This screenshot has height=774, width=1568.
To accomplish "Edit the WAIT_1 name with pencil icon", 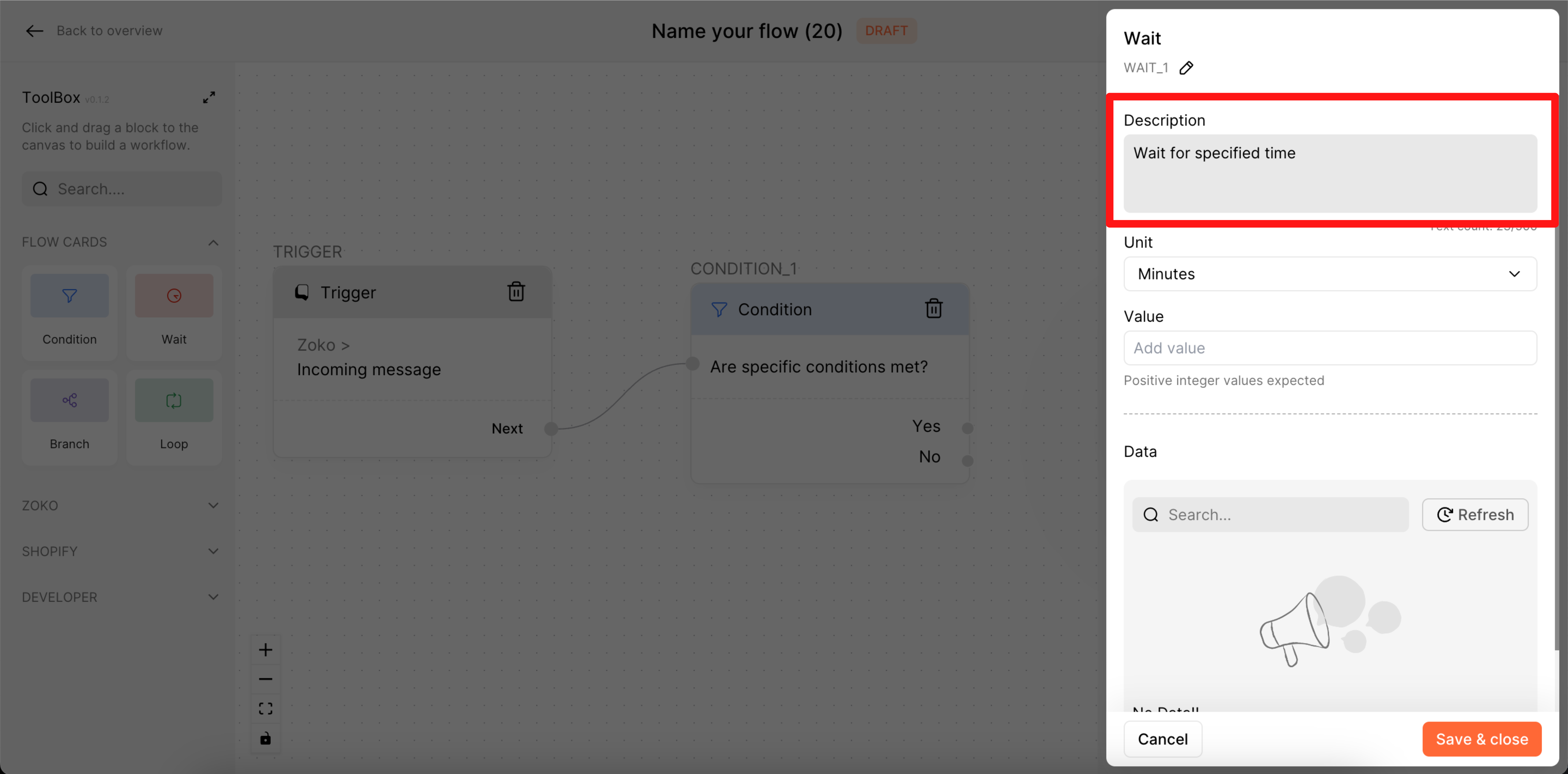I will 1186,68.
